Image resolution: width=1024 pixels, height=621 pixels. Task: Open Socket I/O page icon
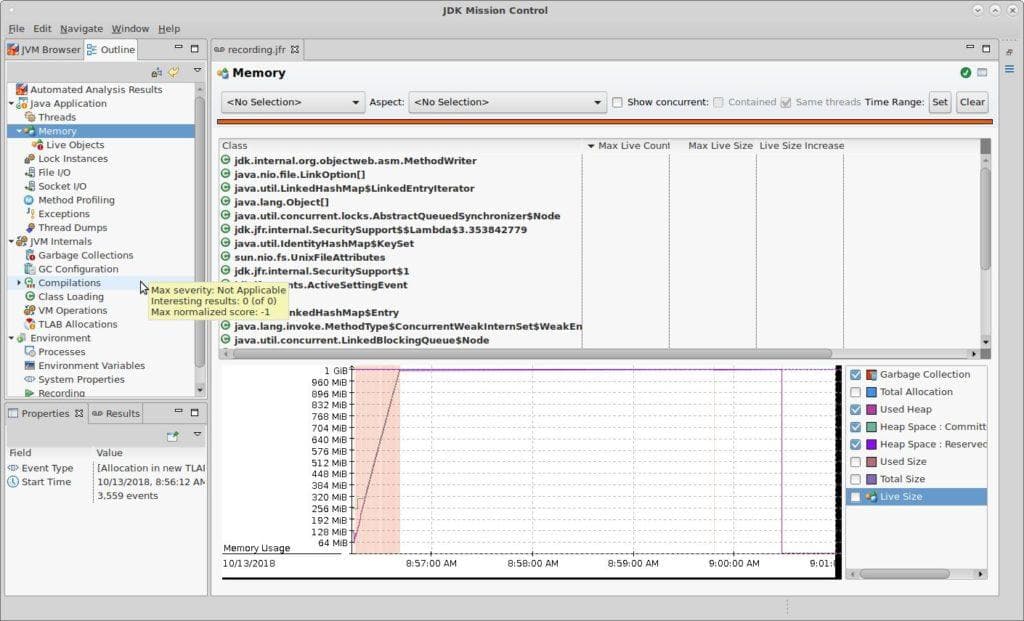(x=29, y=186)
